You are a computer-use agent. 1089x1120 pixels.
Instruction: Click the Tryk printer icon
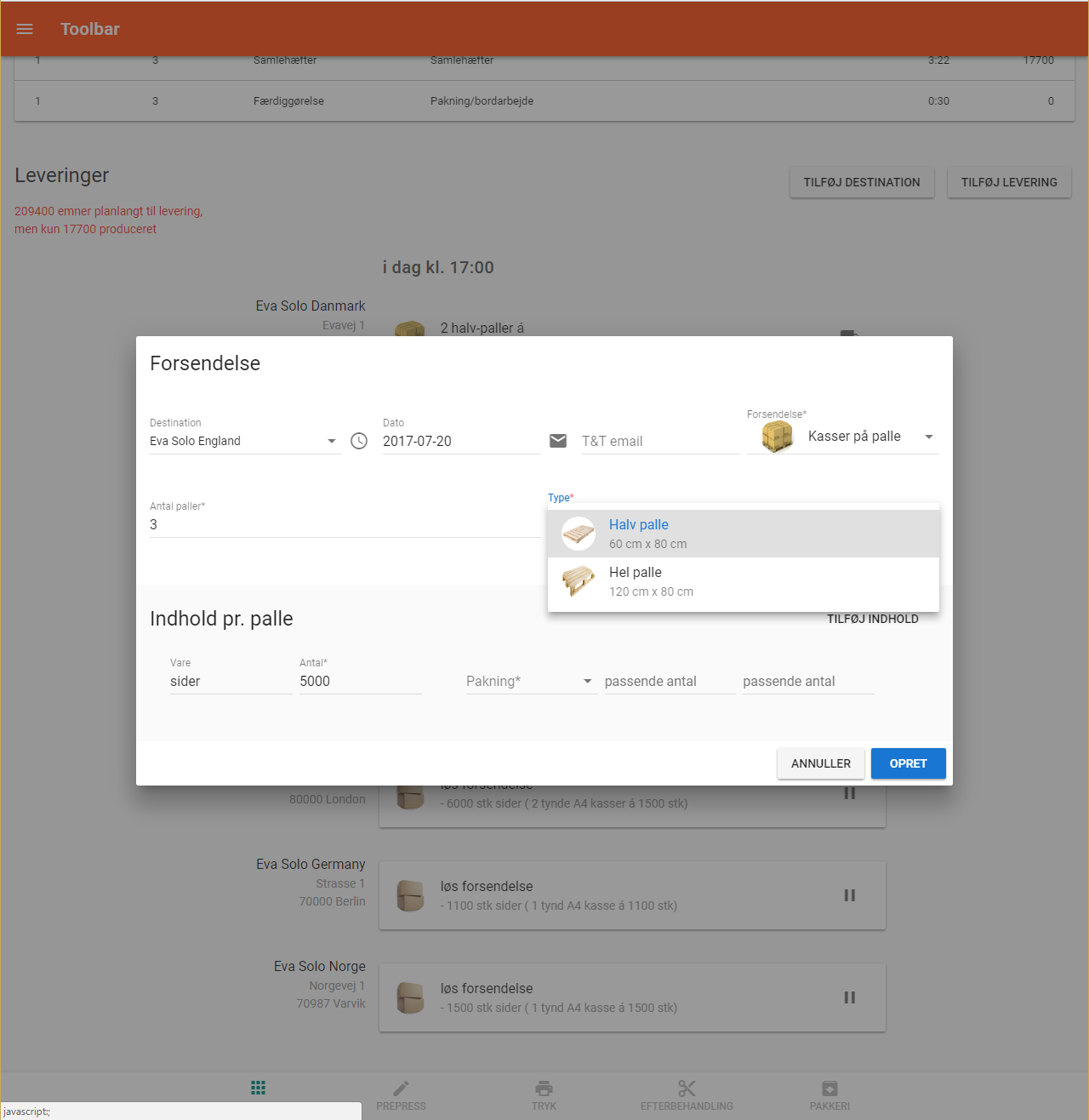coord(544,1088)
